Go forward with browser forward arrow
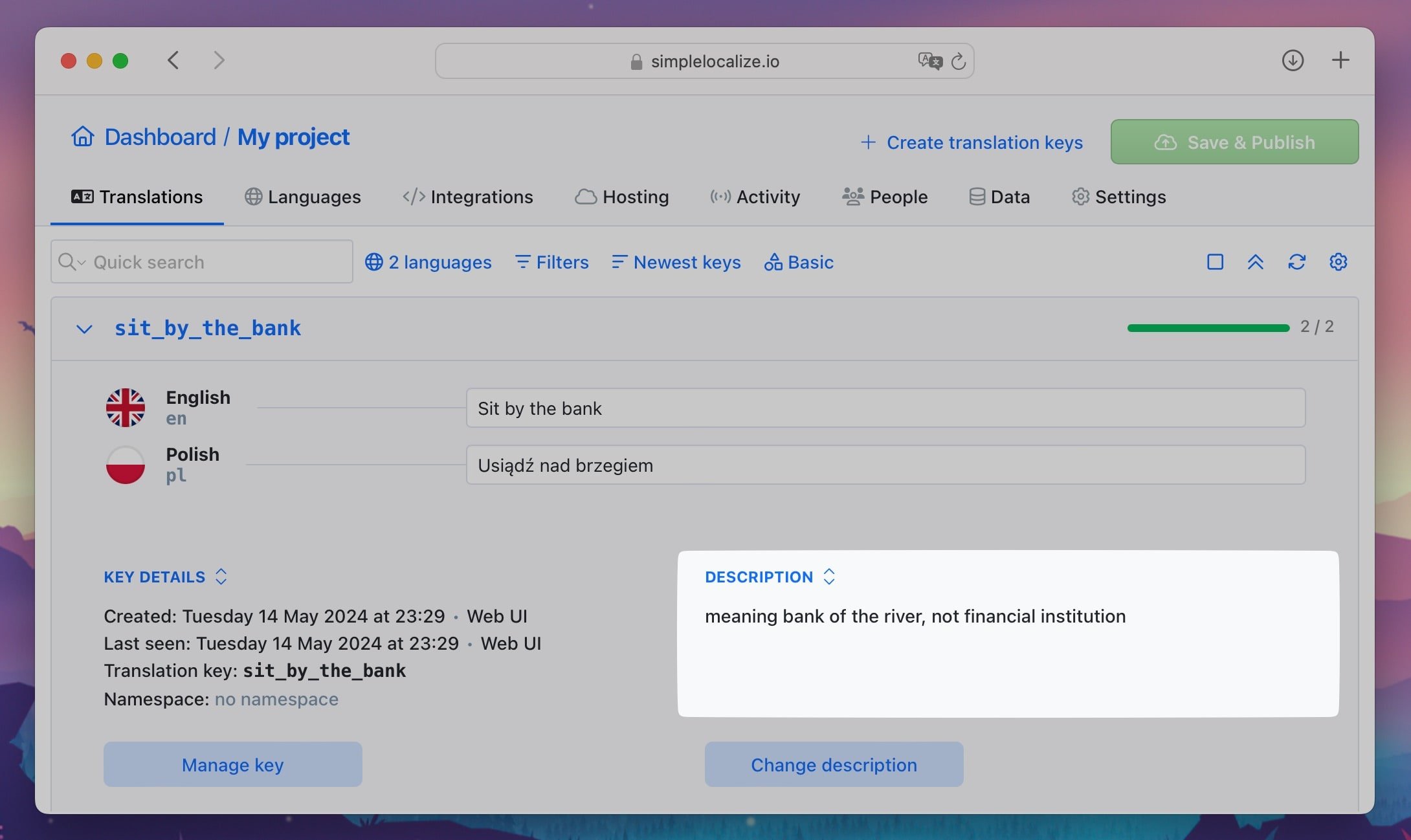 219,60
